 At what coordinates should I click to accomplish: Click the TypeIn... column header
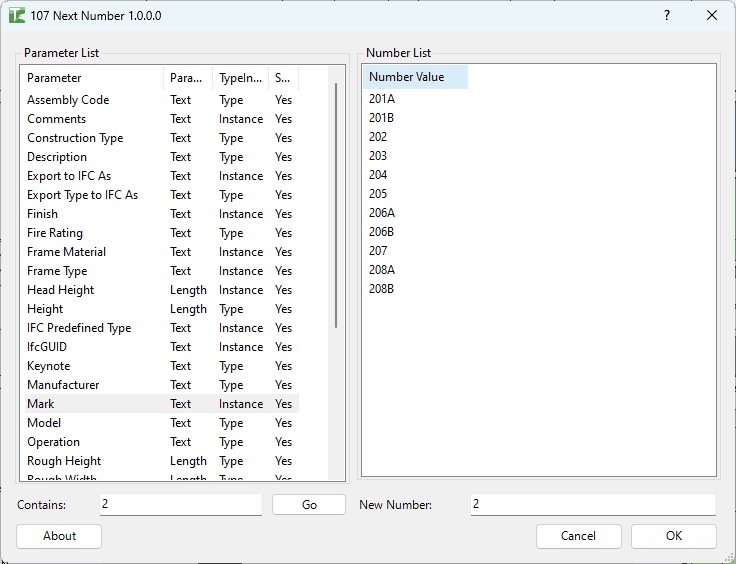click(240, 78)
